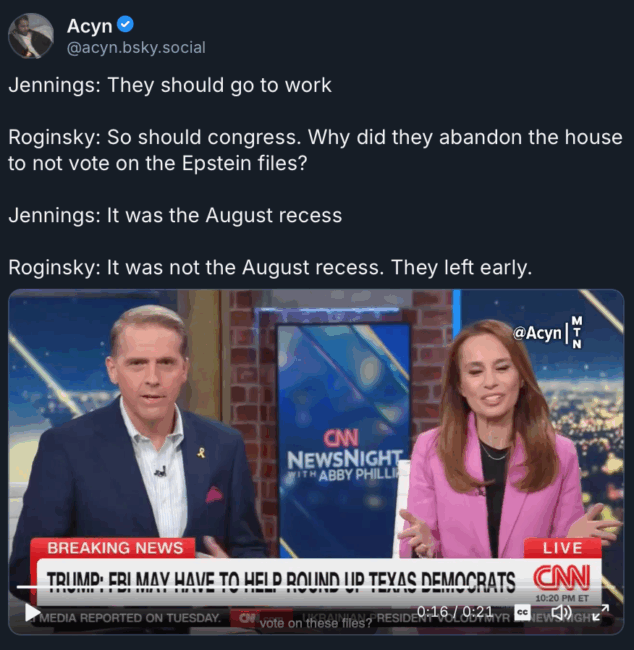The width and height of the screenshot is (634, 650).
Task: Click the 'vote on these files?' caption
Action: pos(316,623)
